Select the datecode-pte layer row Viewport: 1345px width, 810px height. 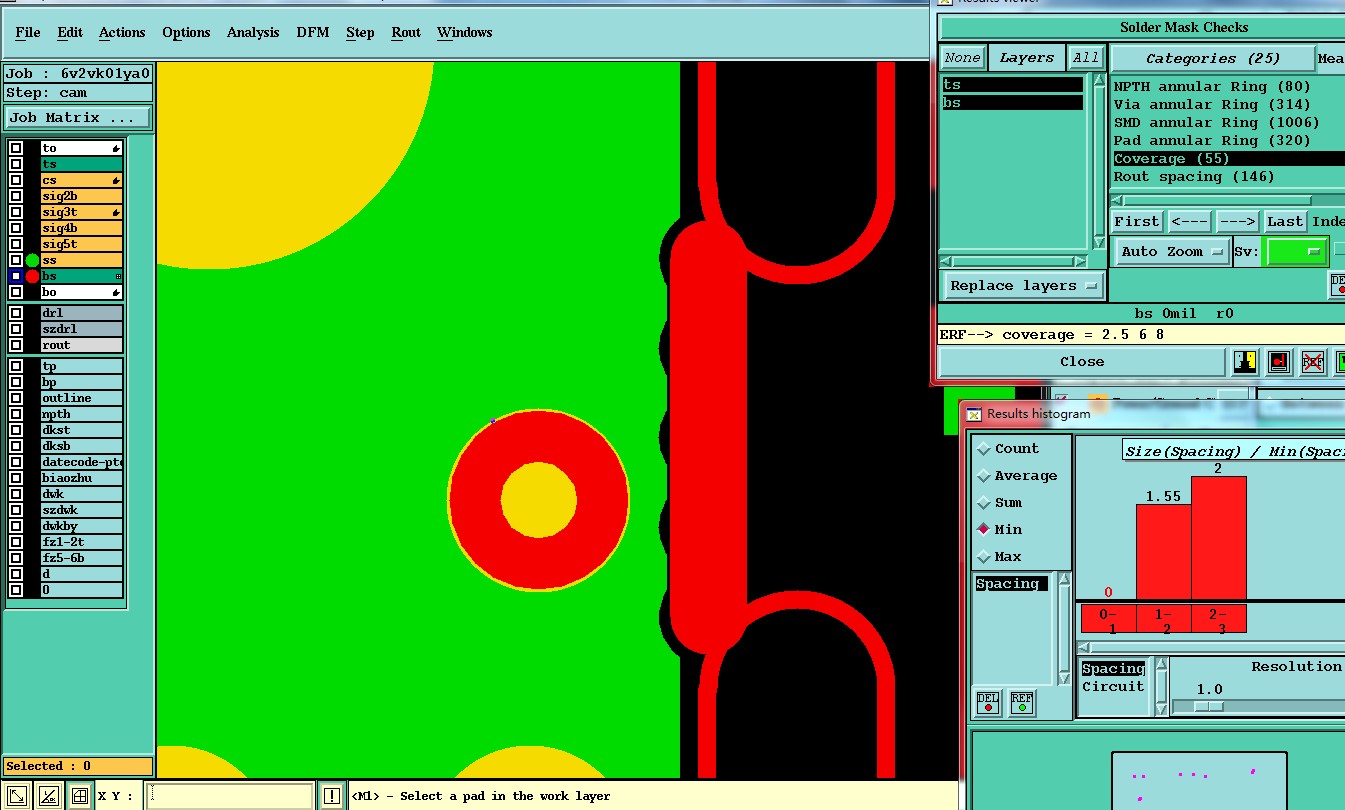(x=82, y=462)
